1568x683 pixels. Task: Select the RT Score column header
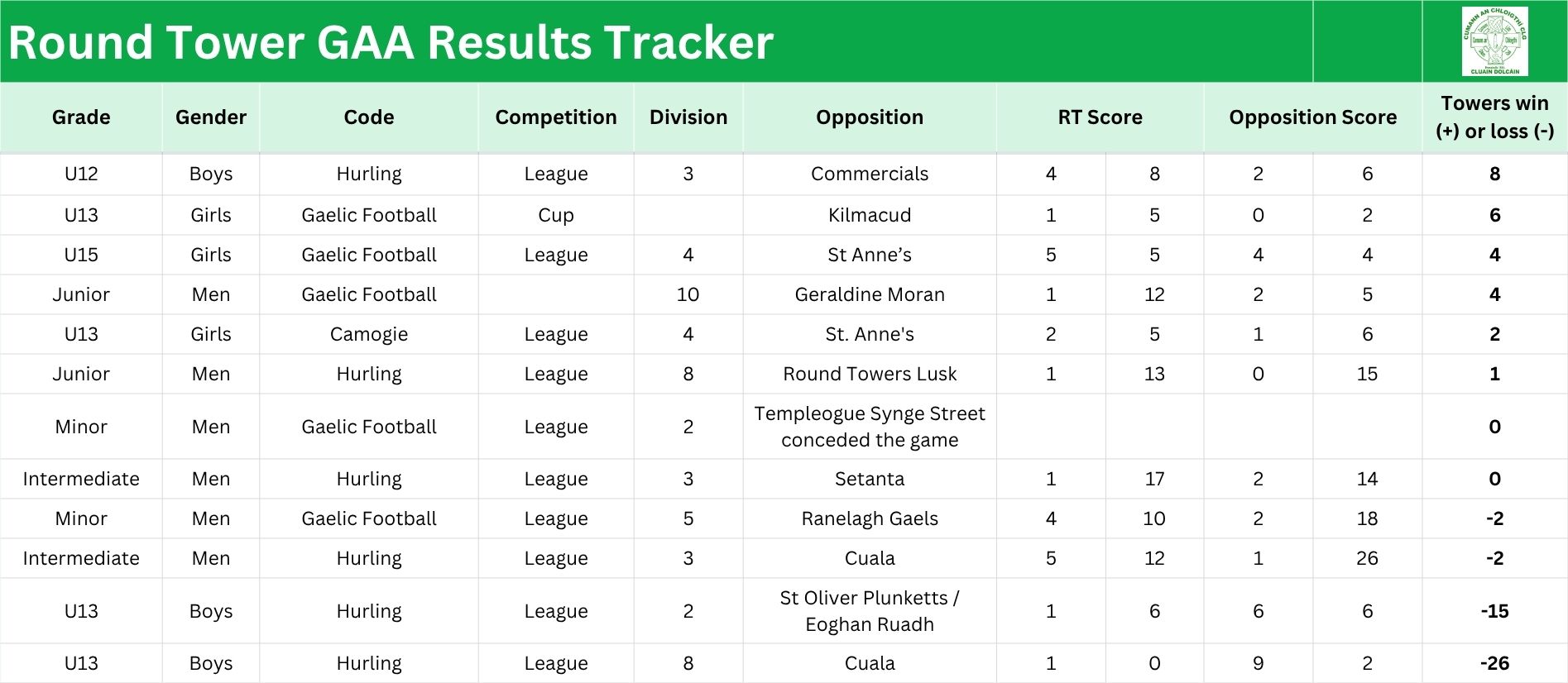[x=1100, y=117]
